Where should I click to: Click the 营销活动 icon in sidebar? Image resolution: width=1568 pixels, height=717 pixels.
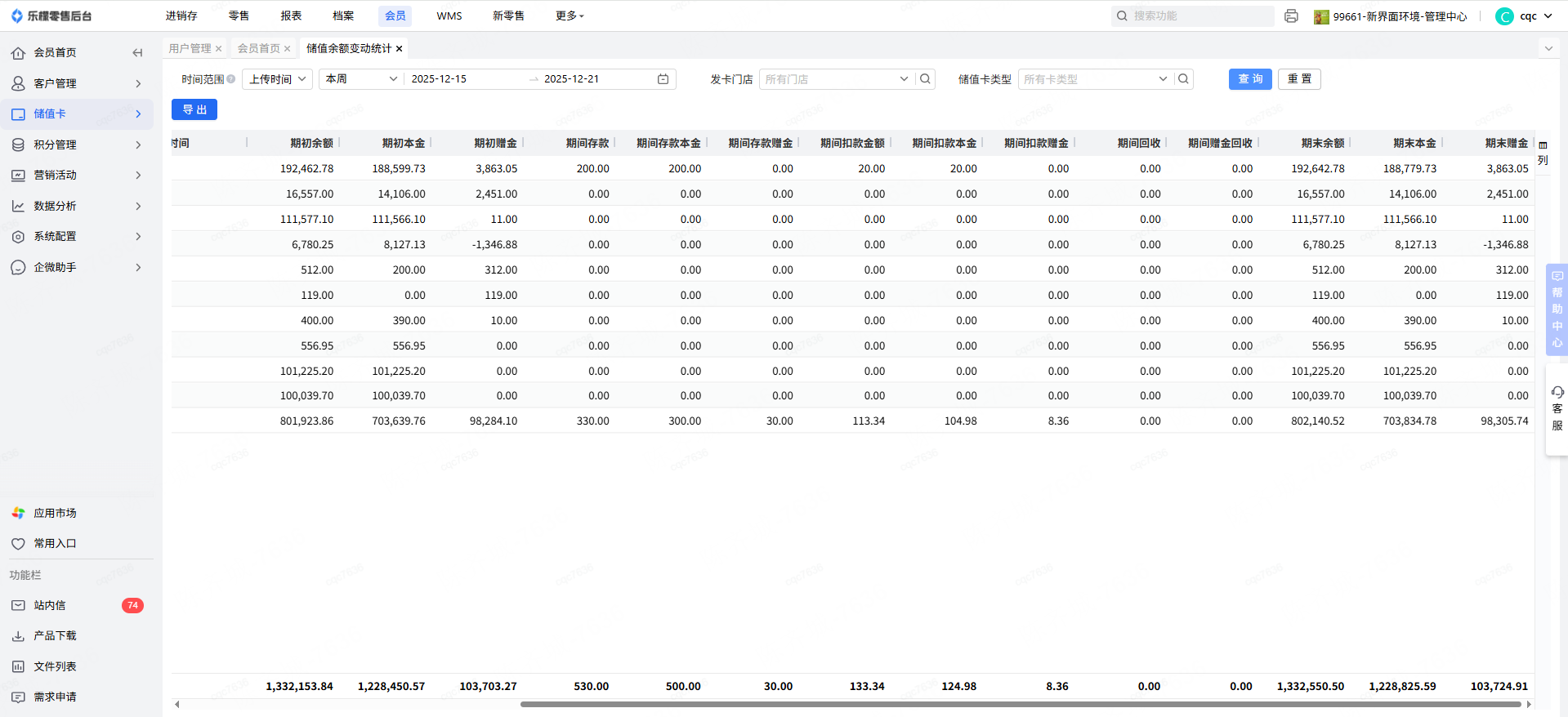click(18, 176)
